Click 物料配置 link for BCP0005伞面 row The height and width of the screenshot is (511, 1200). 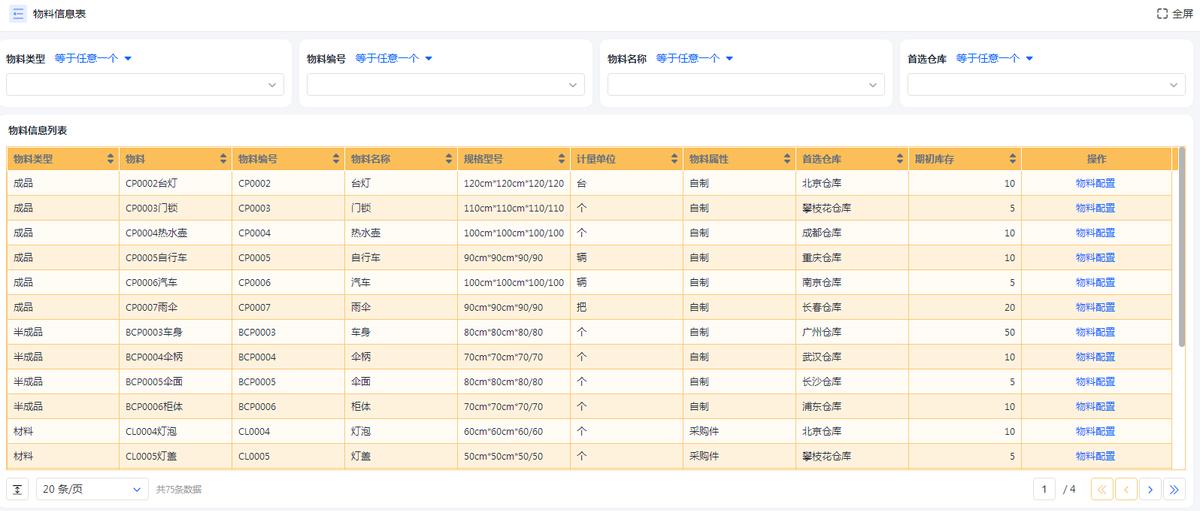click(x=1095, y=382)
